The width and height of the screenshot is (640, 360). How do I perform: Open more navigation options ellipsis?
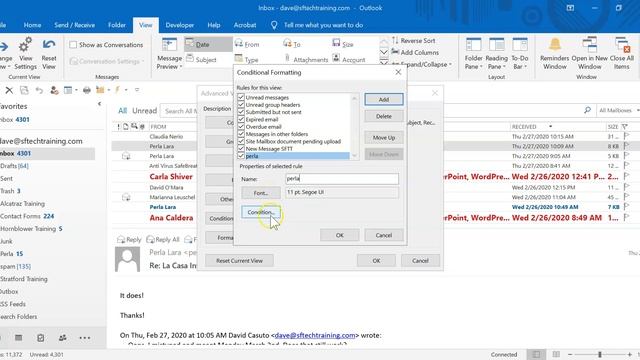[84, 338]
